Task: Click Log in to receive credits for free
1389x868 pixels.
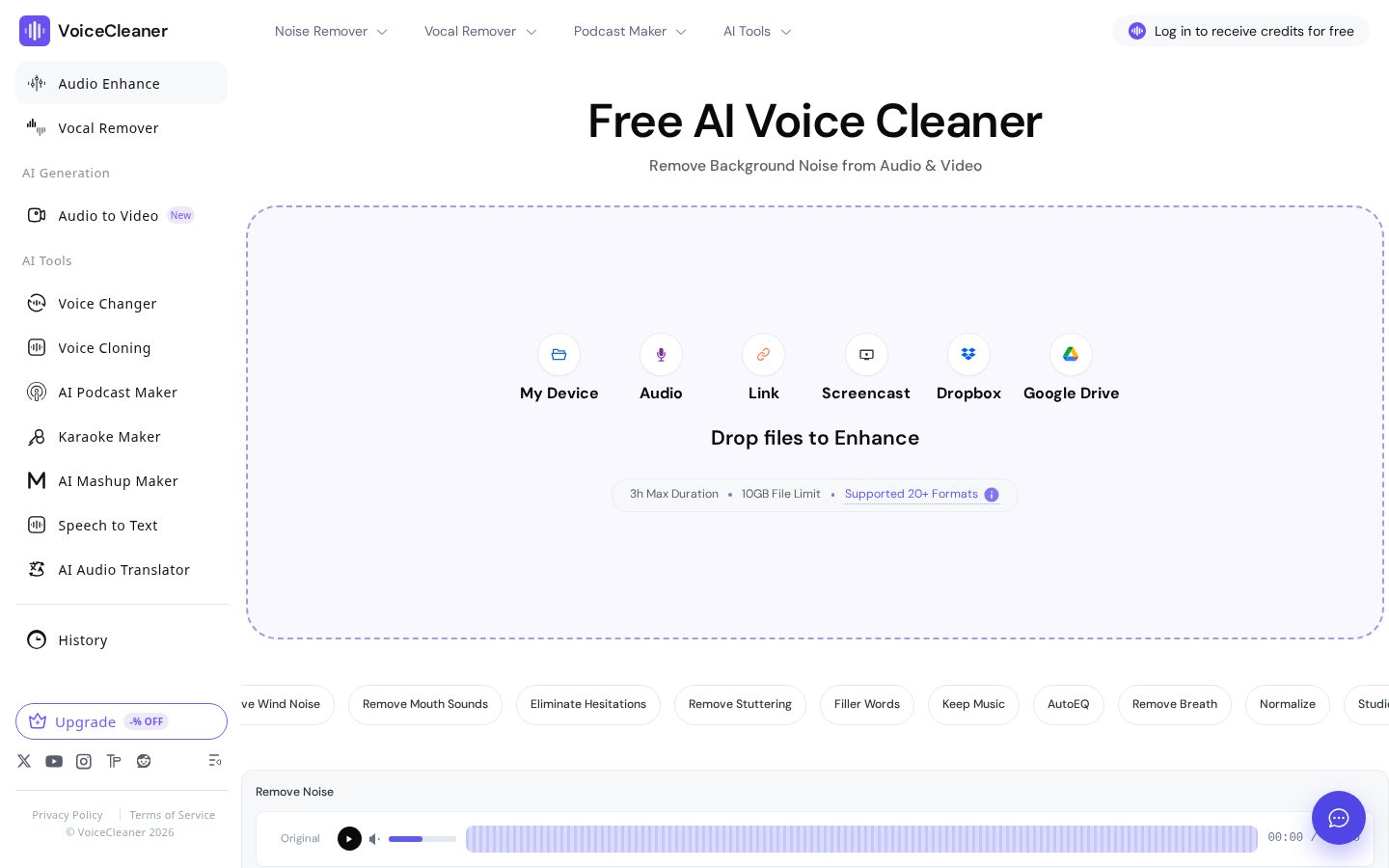Action: pos(1240,31)
